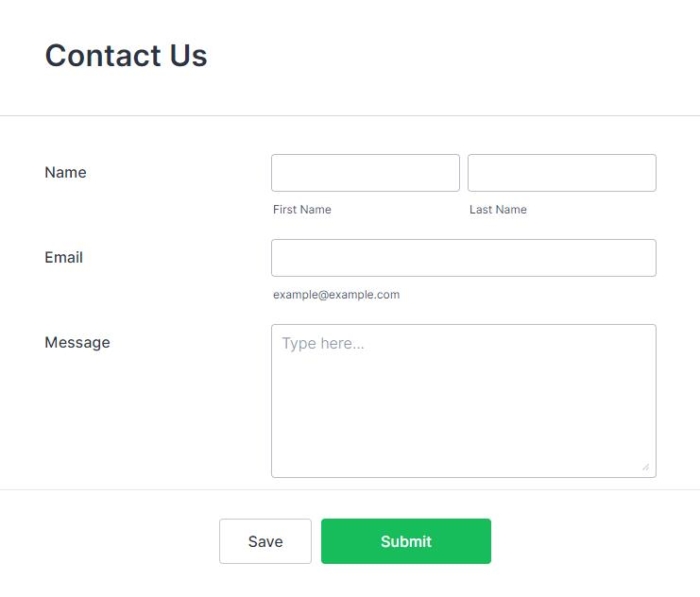
Task: Click inside the Email input field
Action: tap(463, 258)
